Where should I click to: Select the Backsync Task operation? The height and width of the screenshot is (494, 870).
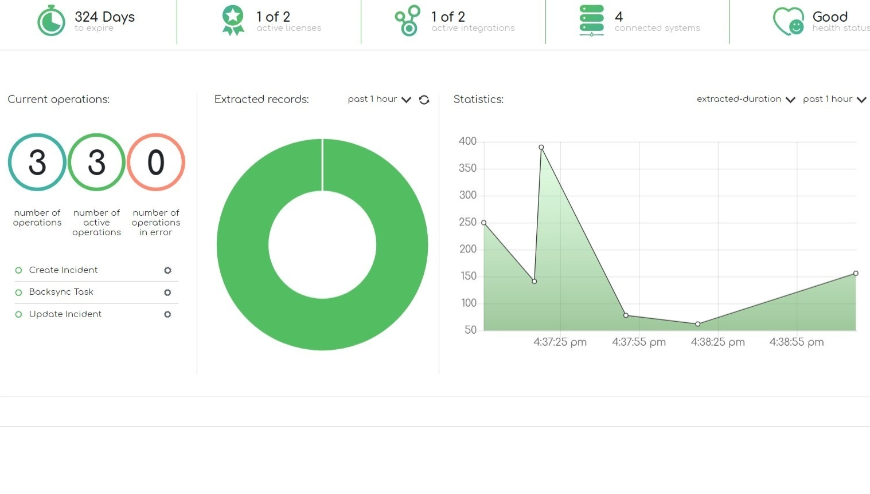click(x=61, y=292)
